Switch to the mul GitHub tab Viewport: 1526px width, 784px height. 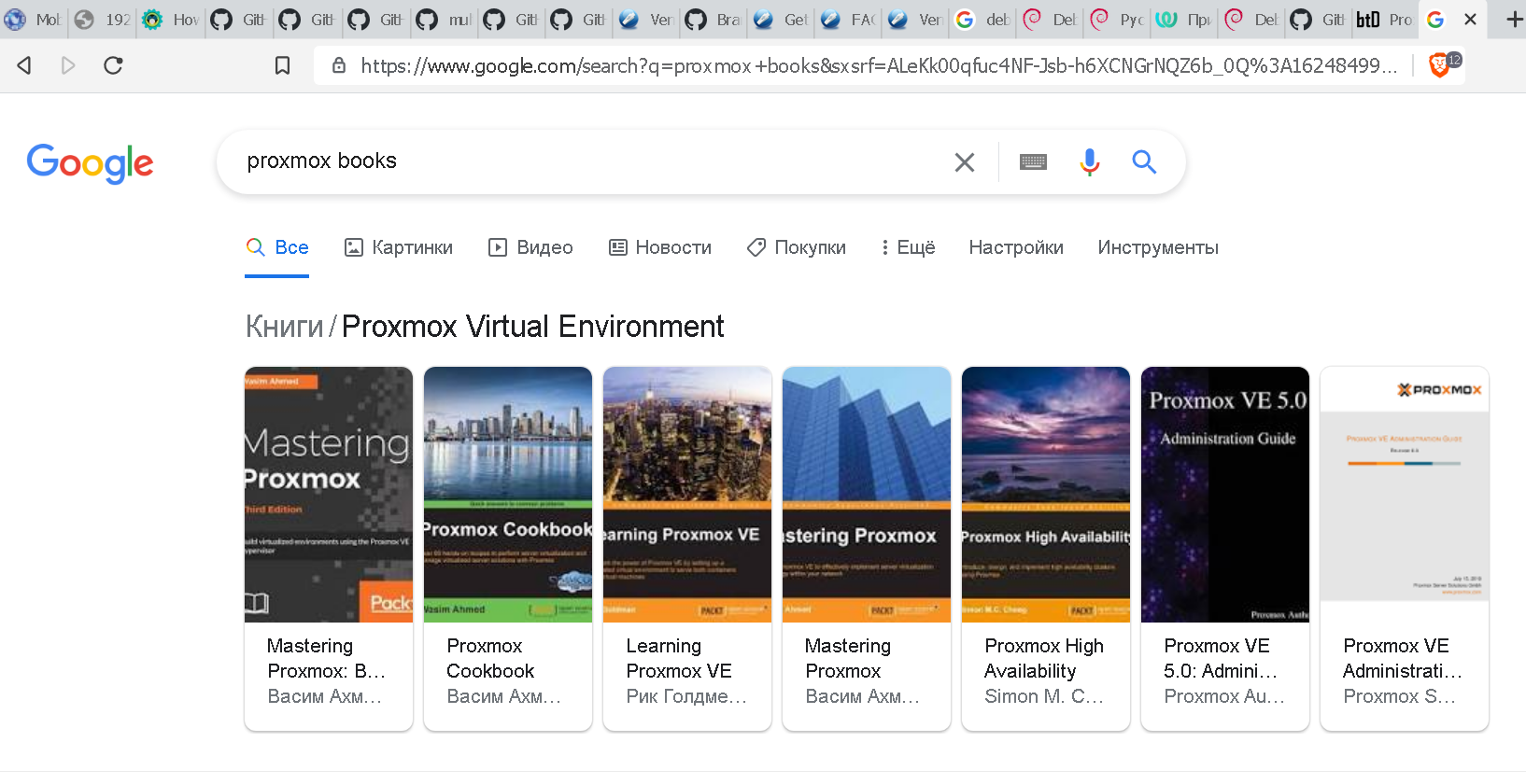click(445, 19)
